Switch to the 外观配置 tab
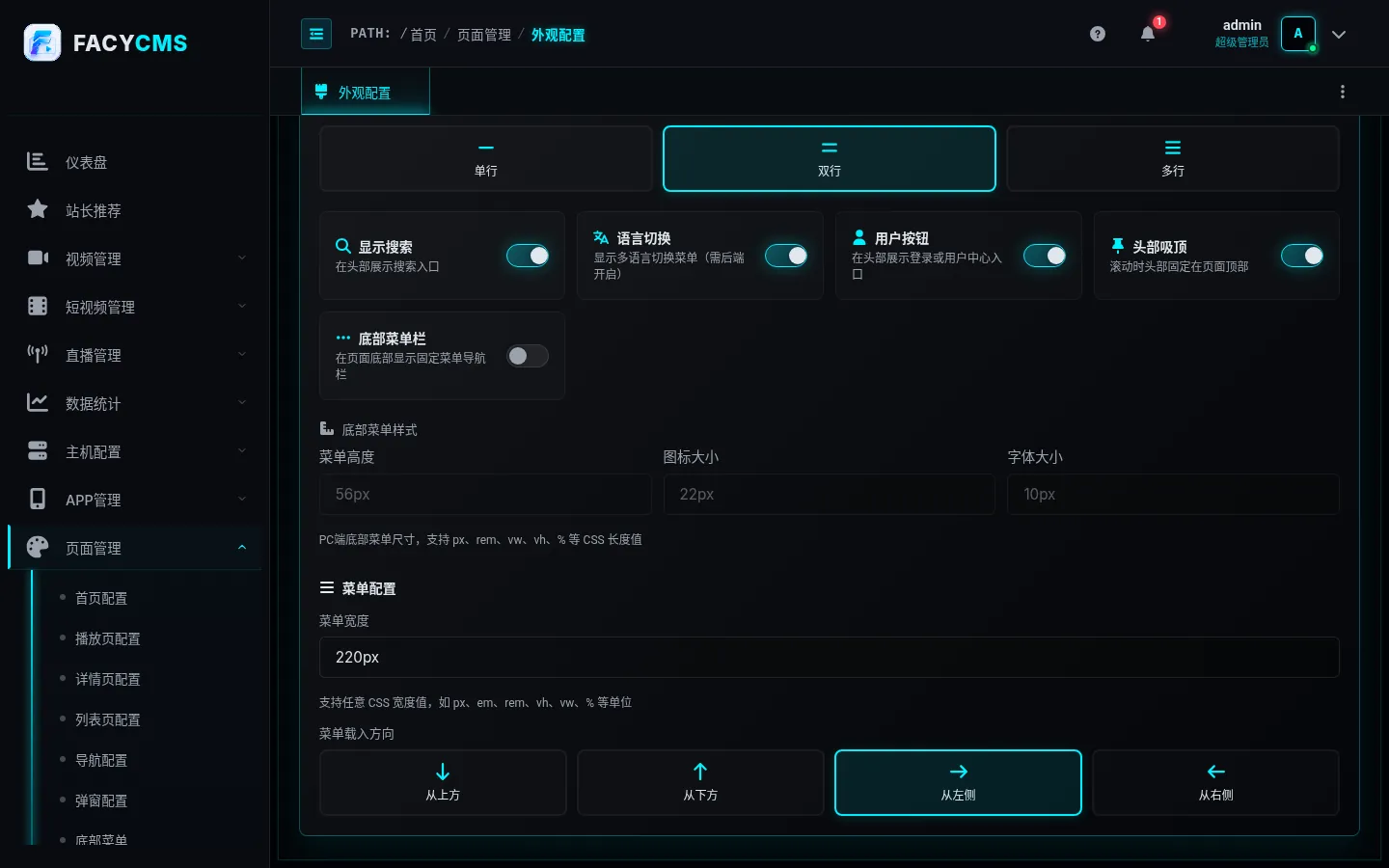 (366, 92)
